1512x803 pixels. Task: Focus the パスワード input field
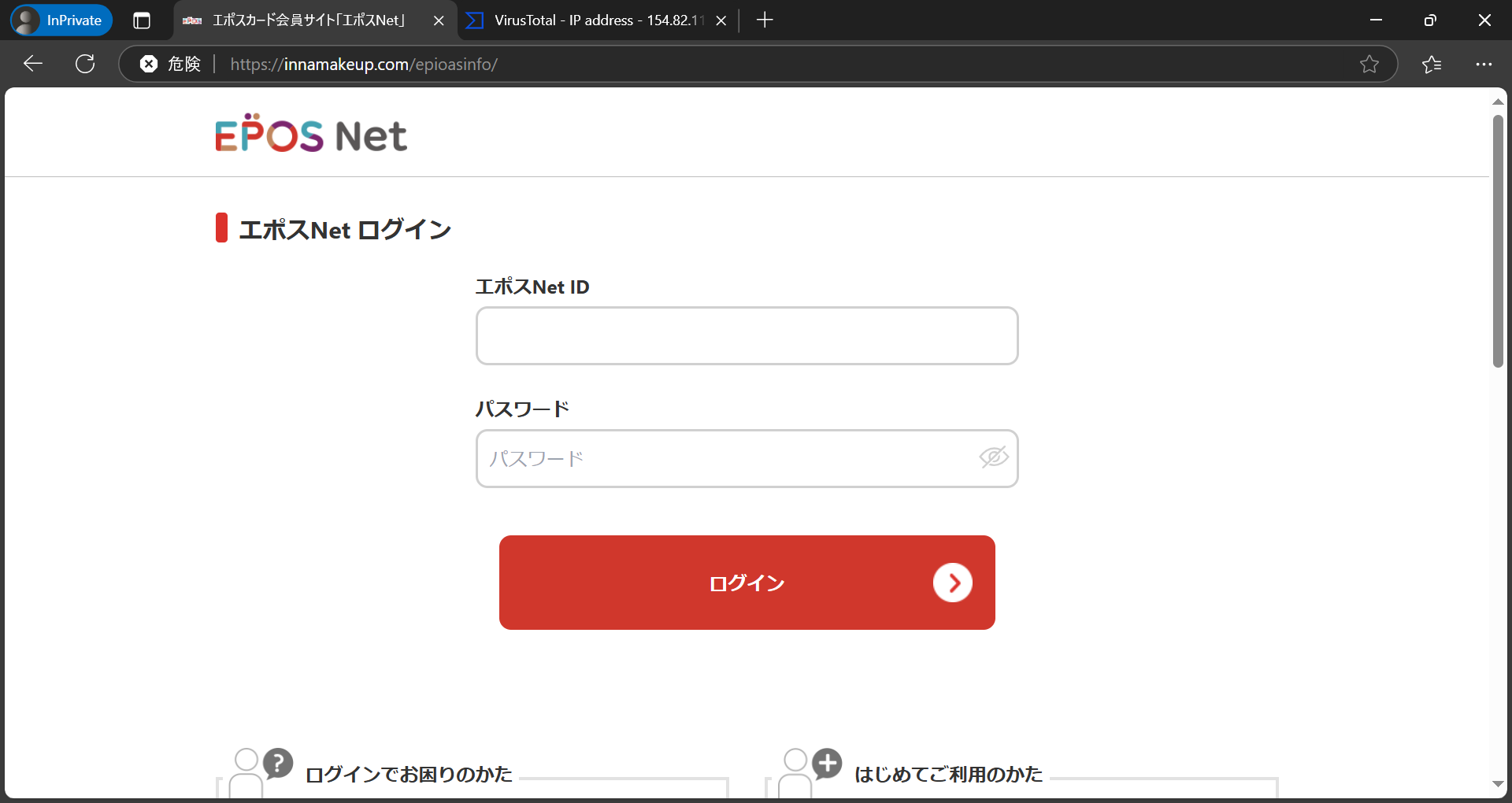pos(747,458)
